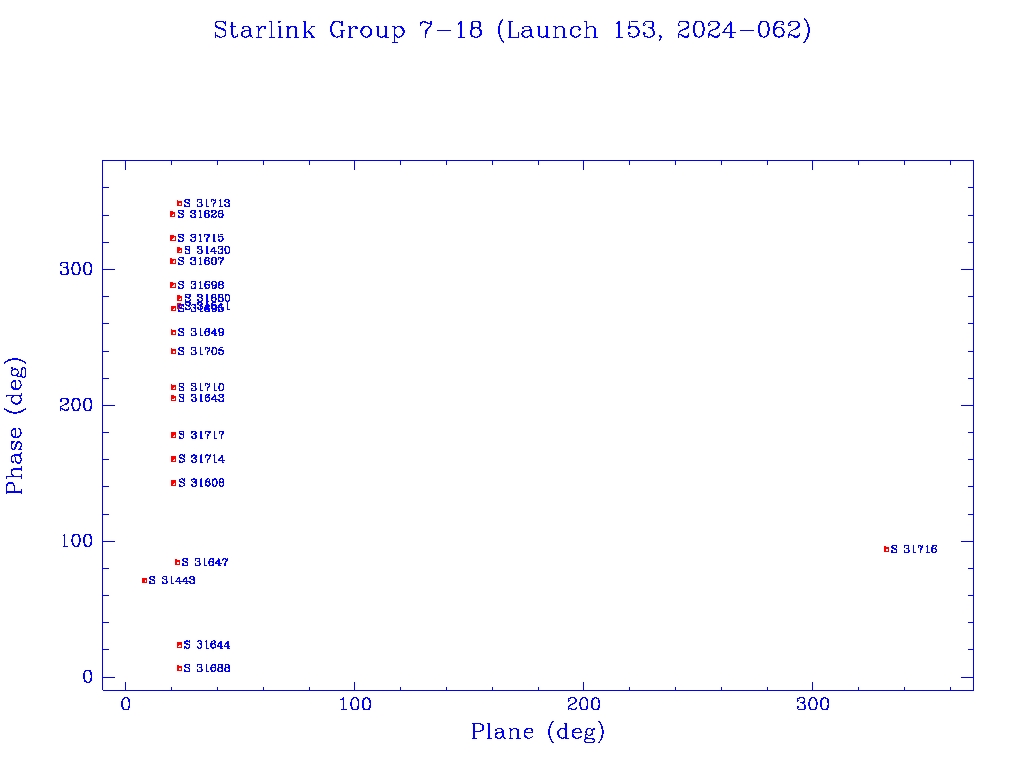1024x768 pixels.
Task: Select the S 31644 label
Action: (206, 645)
